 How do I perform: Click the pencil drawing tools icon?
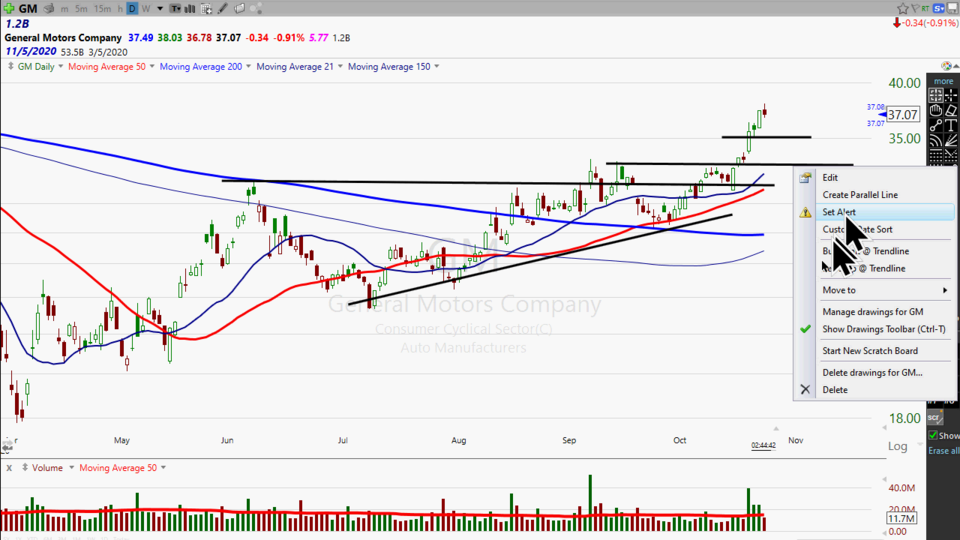[x=223, y=9]
